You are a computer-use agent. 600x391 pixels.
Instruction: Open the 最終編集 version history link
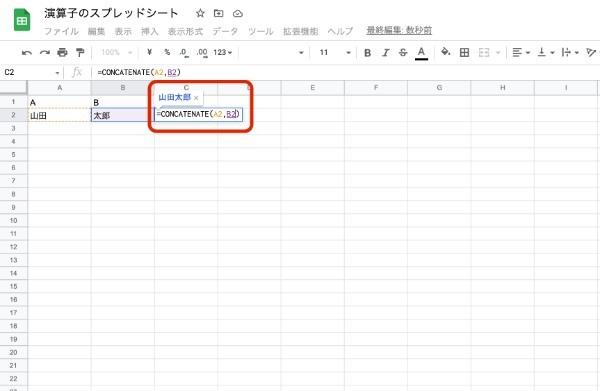point(399,30)
